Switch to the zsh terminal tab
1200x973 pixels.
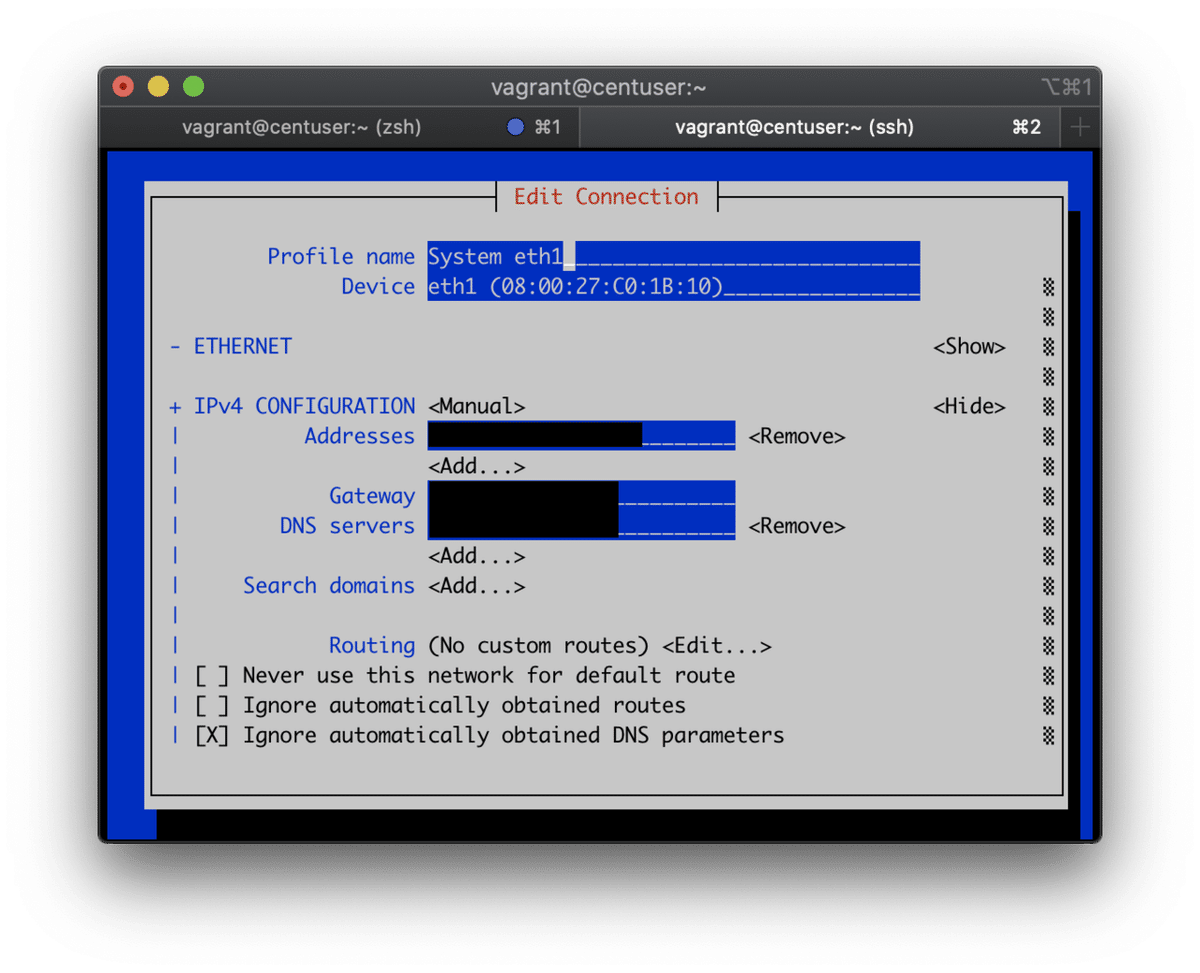coord(339,127)
